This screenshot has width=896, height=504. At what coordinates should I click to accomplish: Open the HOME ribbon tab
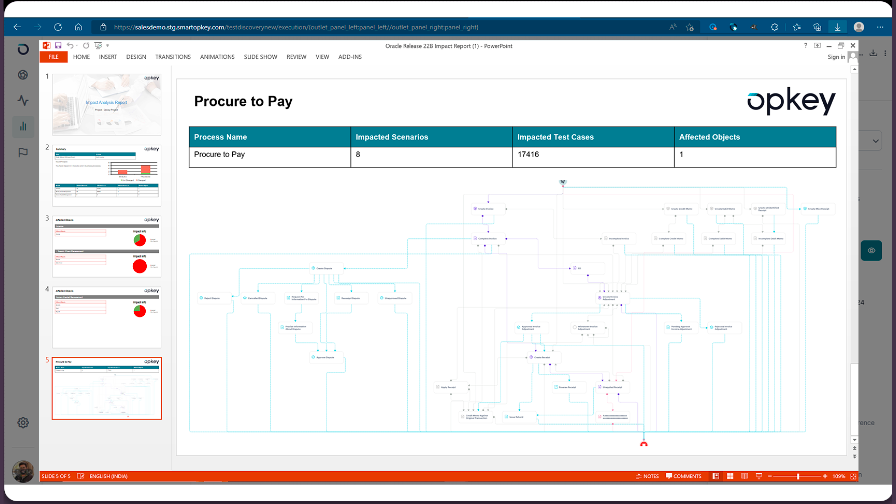[x=81, y=57]
